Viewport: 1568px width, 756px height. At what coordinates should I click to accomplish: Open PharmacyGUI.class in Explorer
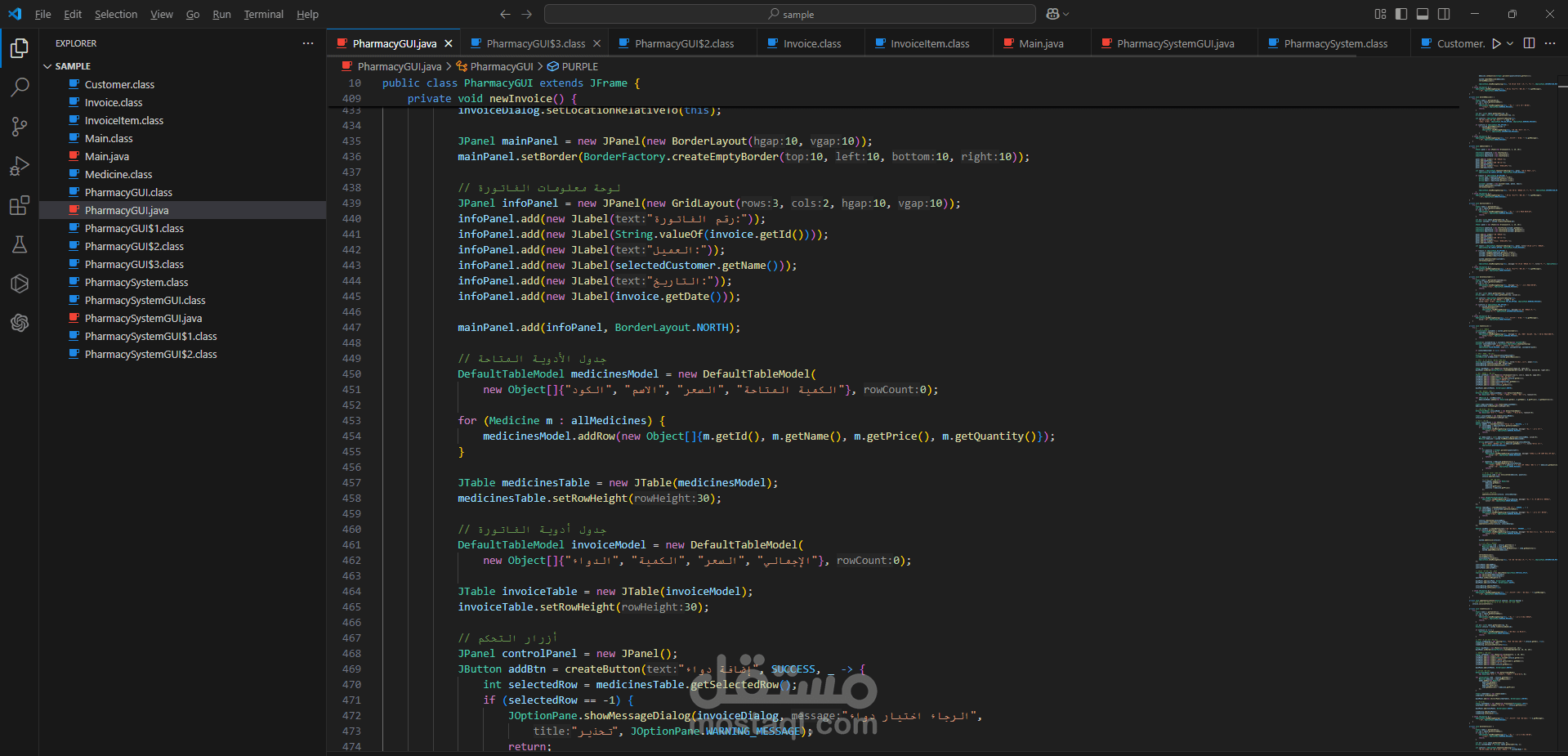tap(128, 192)
